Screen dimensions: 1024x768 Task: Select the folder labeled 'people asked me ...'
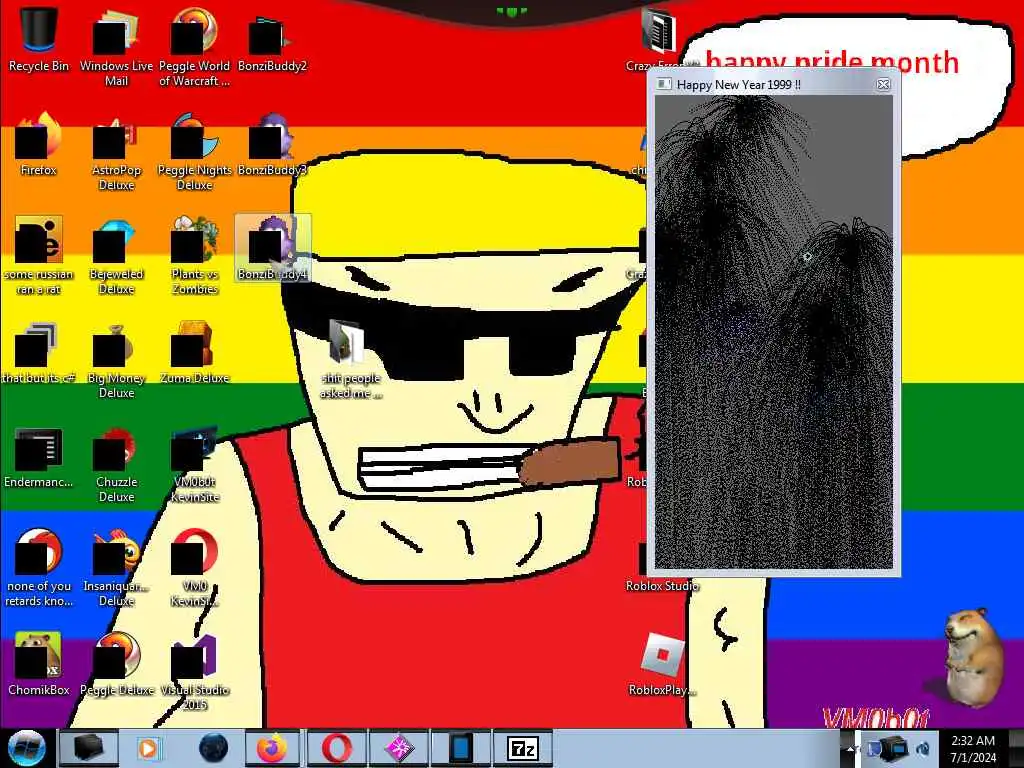coord(350,359)
